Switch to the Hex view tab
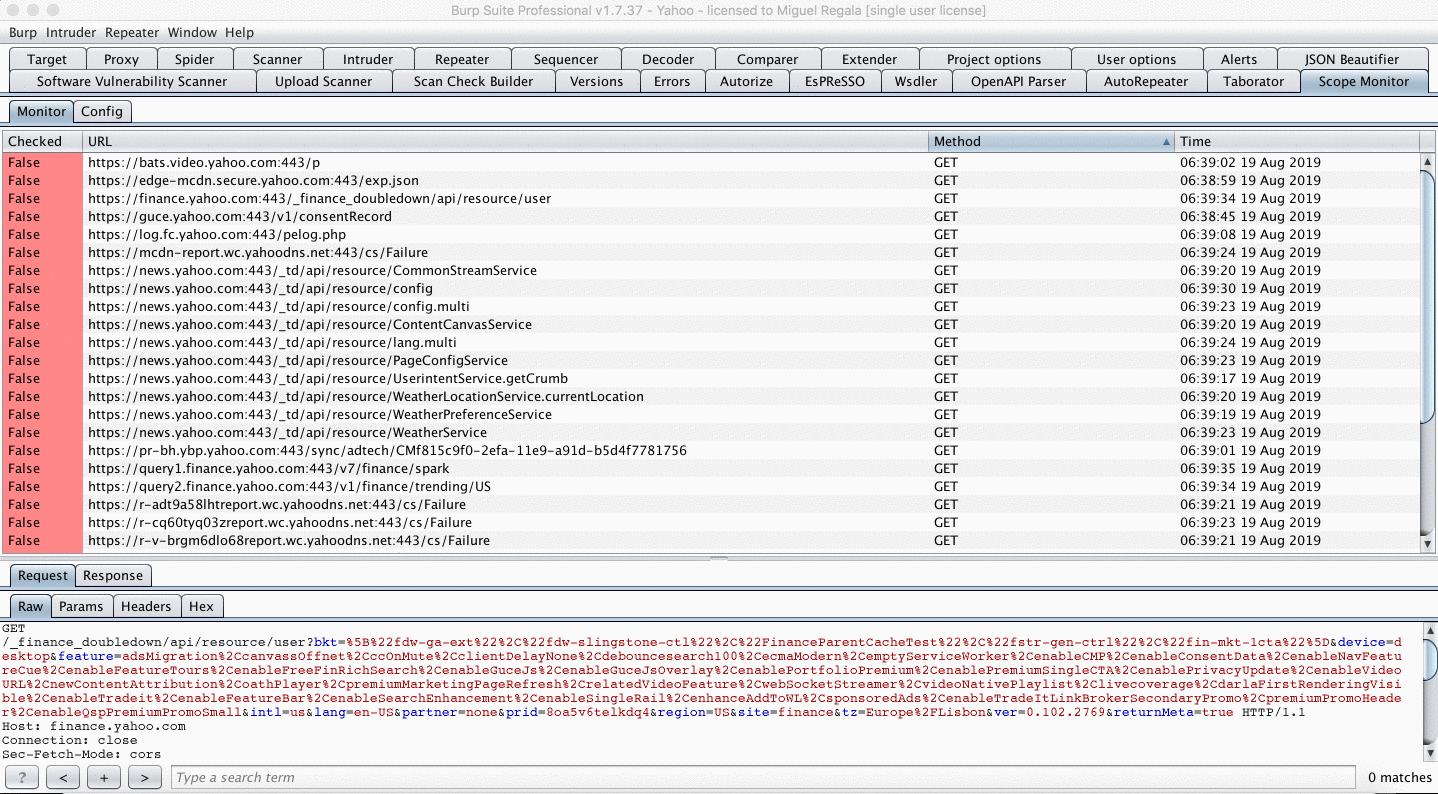This screenshot has width=1438, height=794. click(x=202, y=606)
